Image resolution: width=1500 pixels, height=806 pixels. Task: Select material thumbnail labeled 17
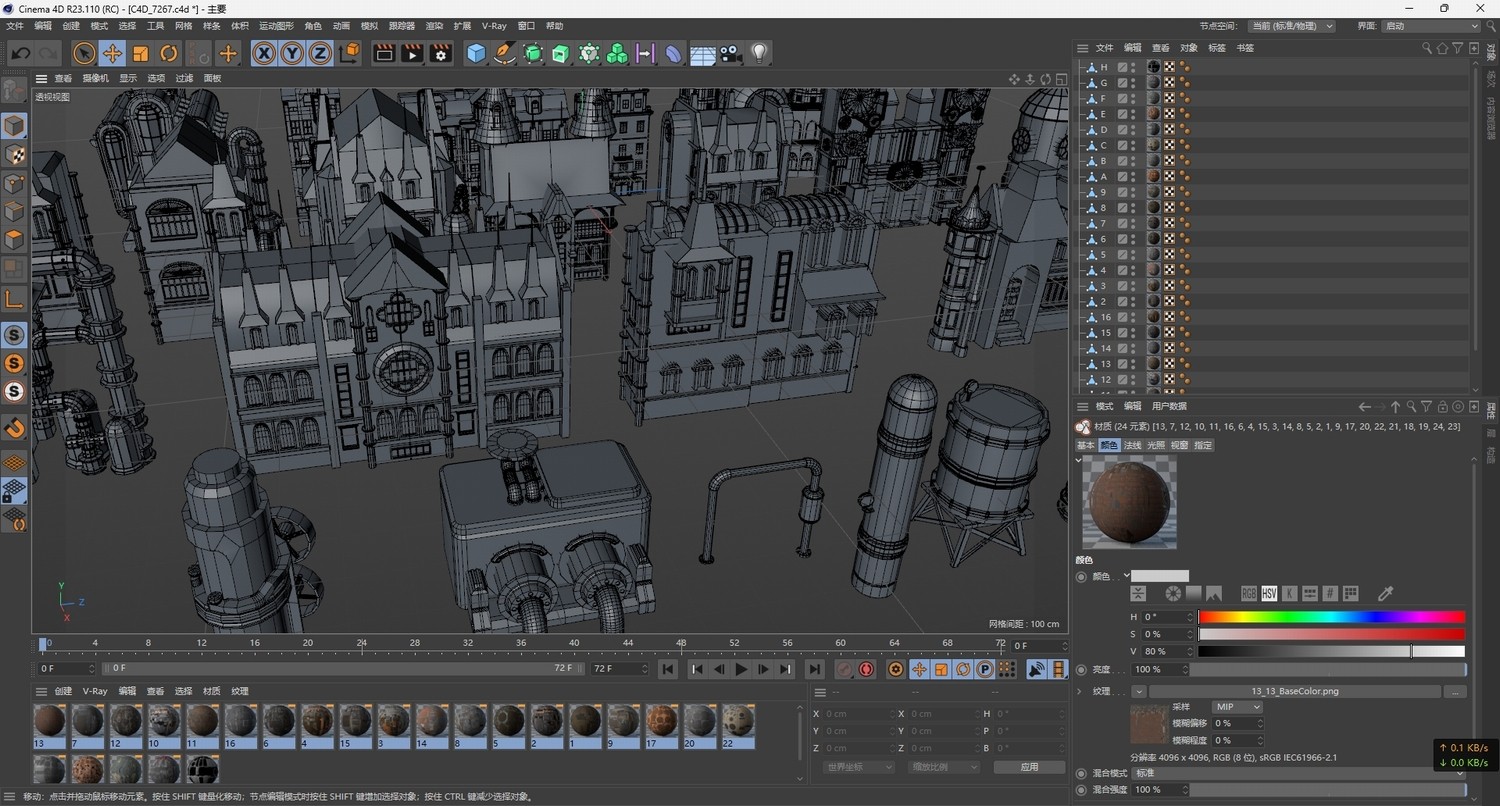click(x=661, y=721)
